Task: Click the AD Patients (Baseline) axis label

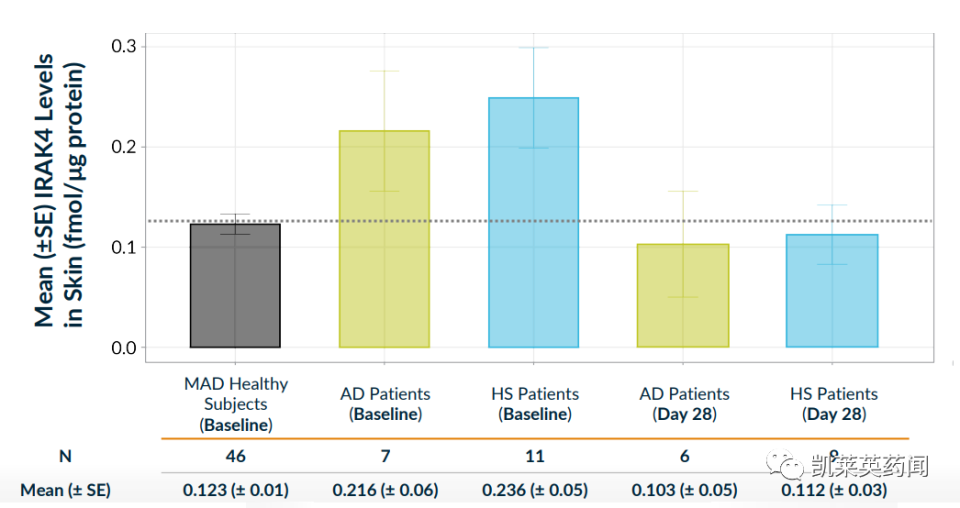Action: [x=385, y=404]
